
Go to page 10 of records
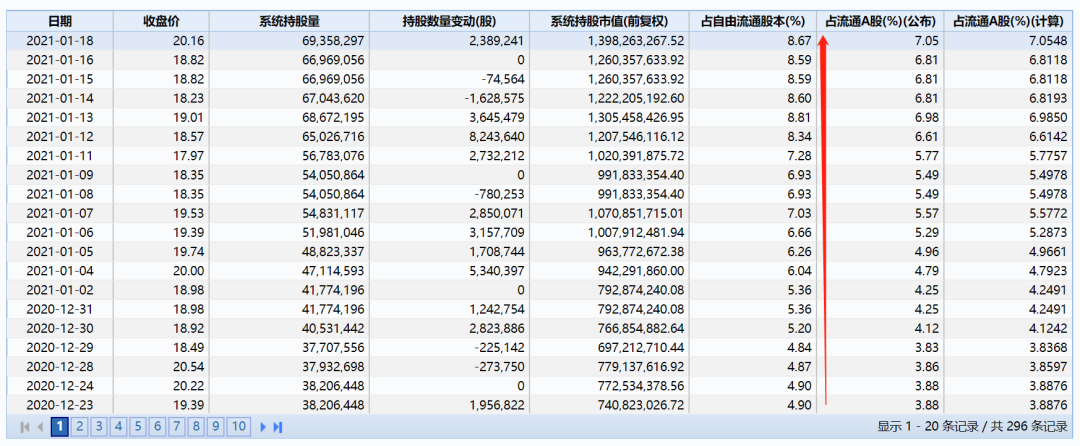pyautogui.click(x=238, y=427)
